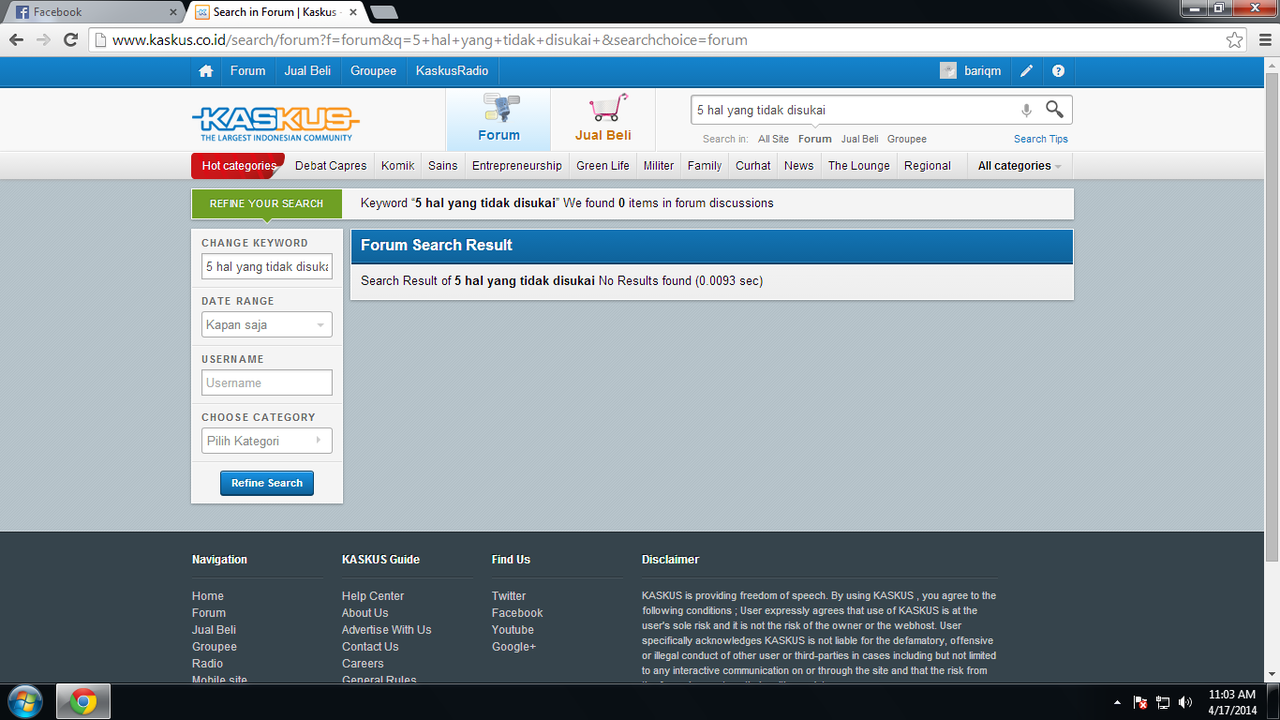Click bariqm username link
This screenshot has height=720, width=1280.
(983, 71)
